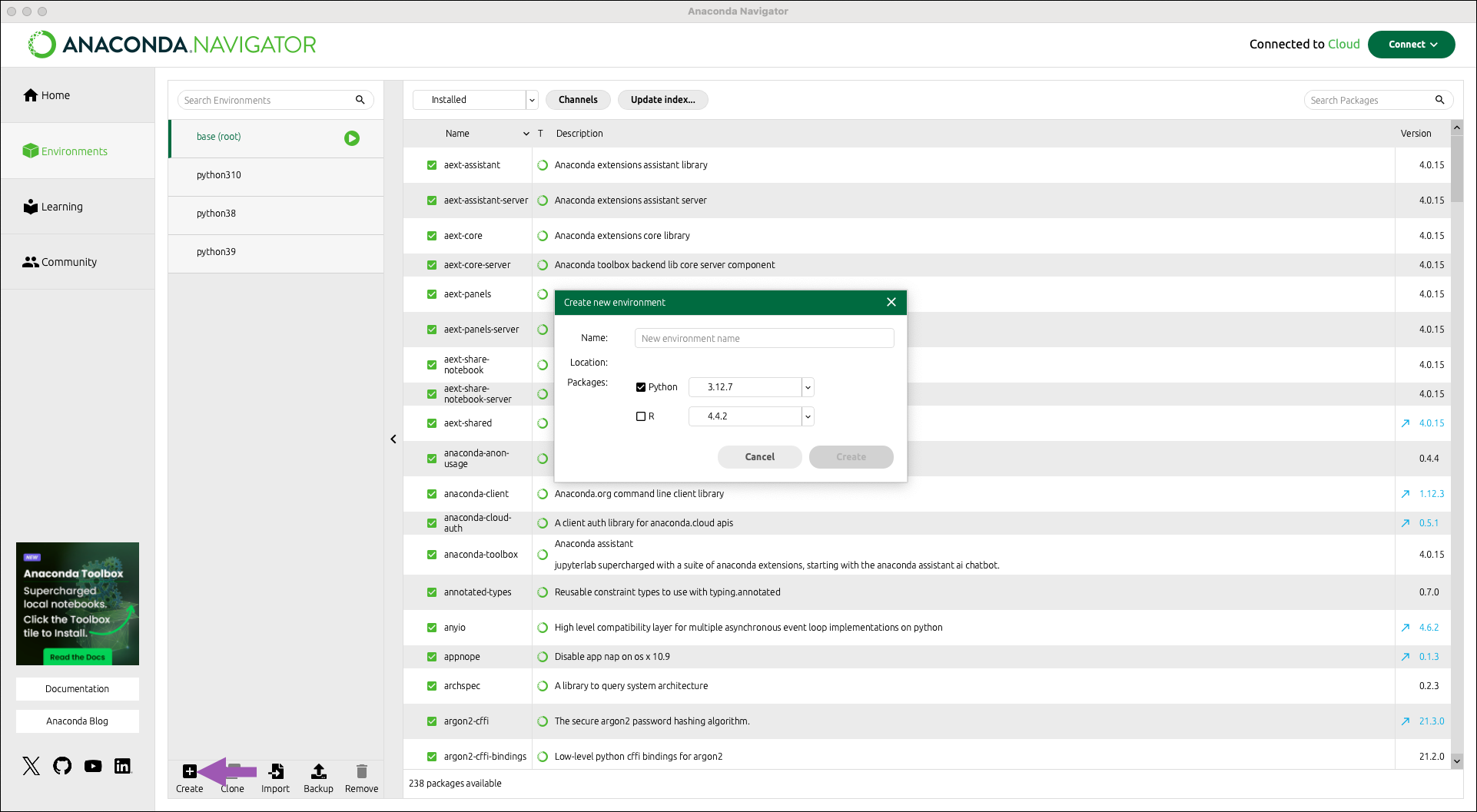Open the Installed package filter dropdown
This screenshot has height=812, width=1477.
pos(476,100)
